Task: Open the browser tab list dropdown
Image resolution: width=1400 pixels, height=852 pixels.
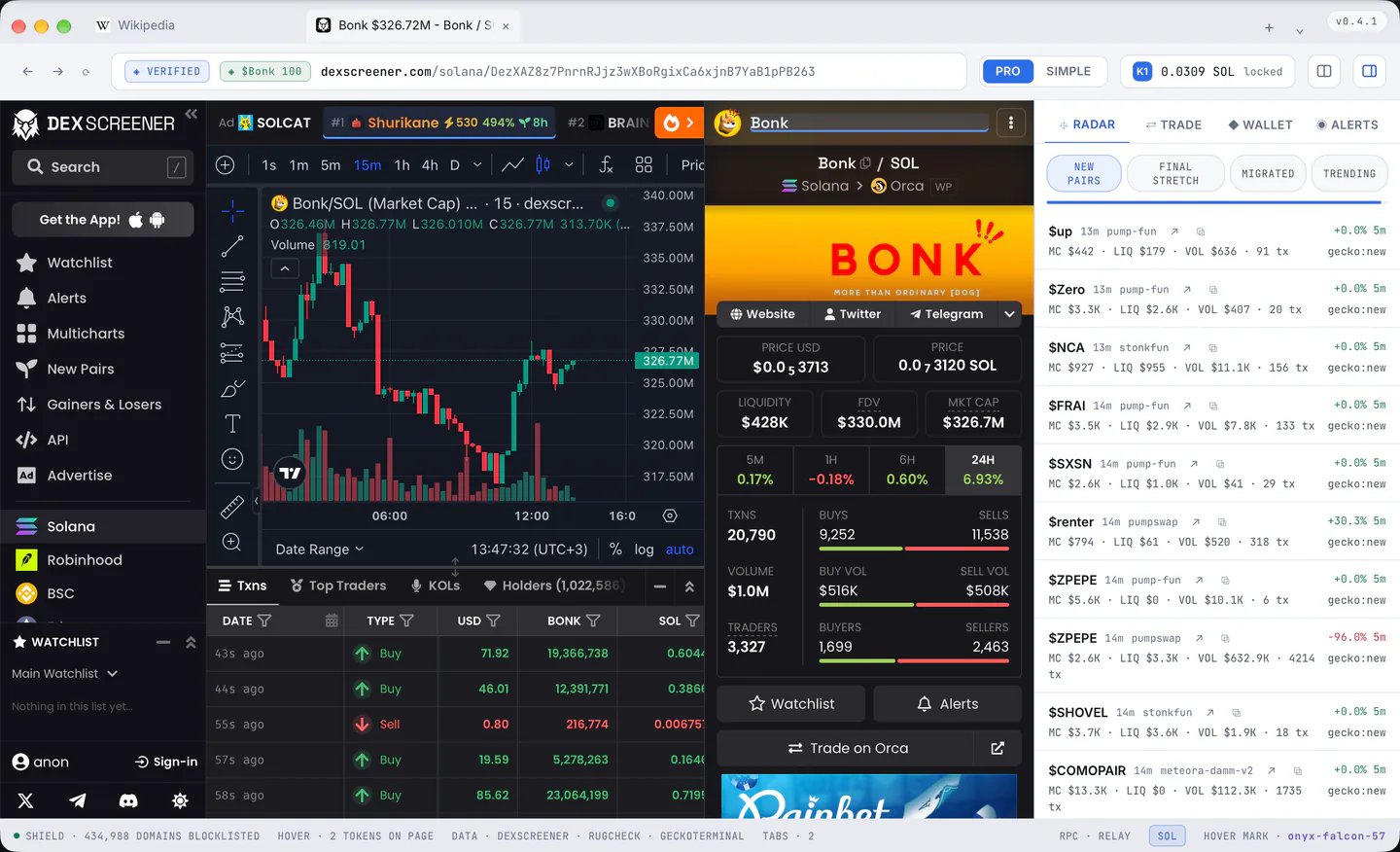Action: click(1300, 29)
